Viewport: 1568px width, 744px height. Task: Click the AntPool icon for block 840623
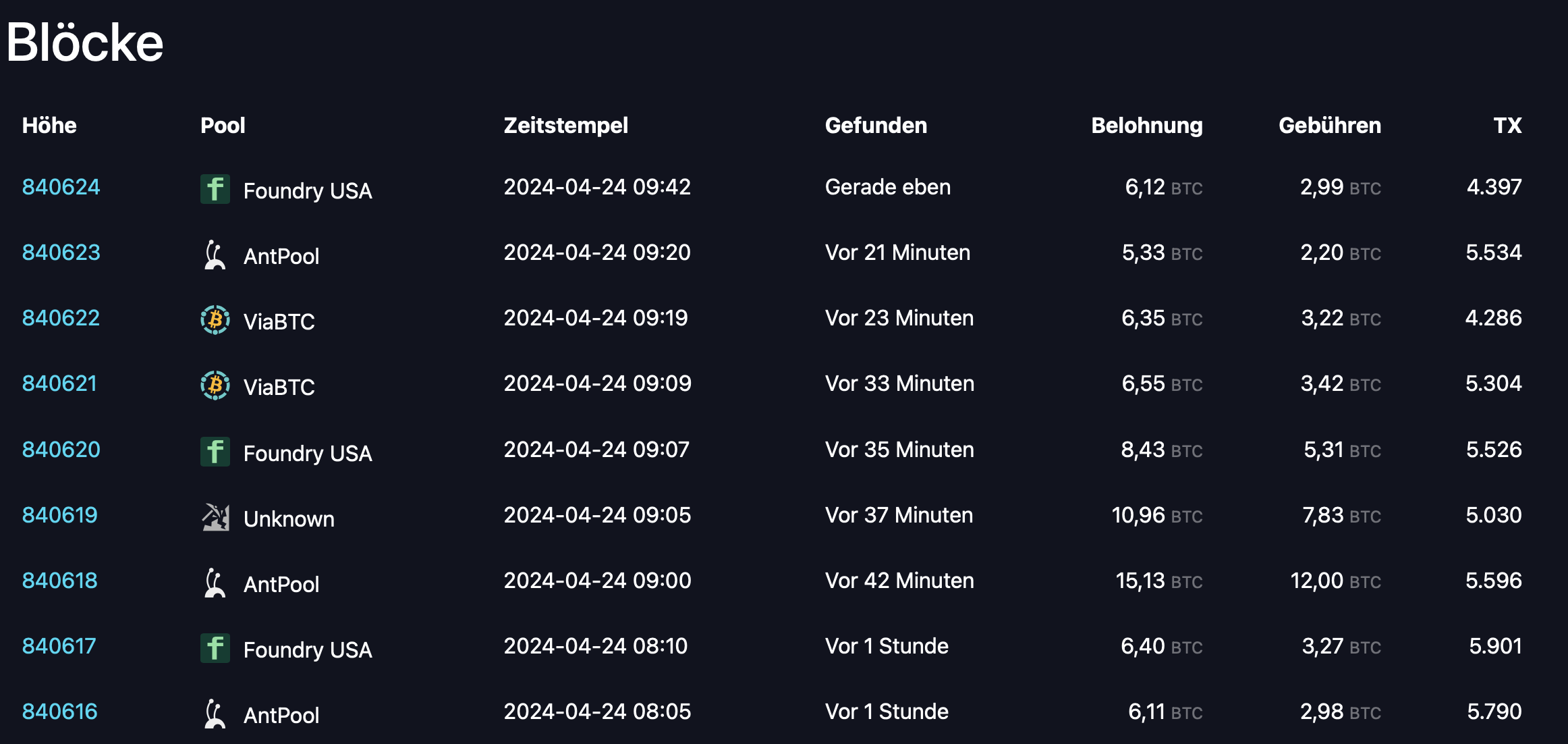(215, 255)
